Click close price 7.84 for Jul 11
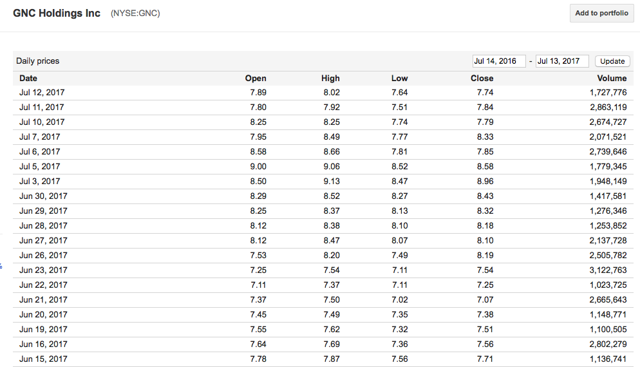Image resolution: width=640 pixels, height=367 pixels. click(485, 107)
